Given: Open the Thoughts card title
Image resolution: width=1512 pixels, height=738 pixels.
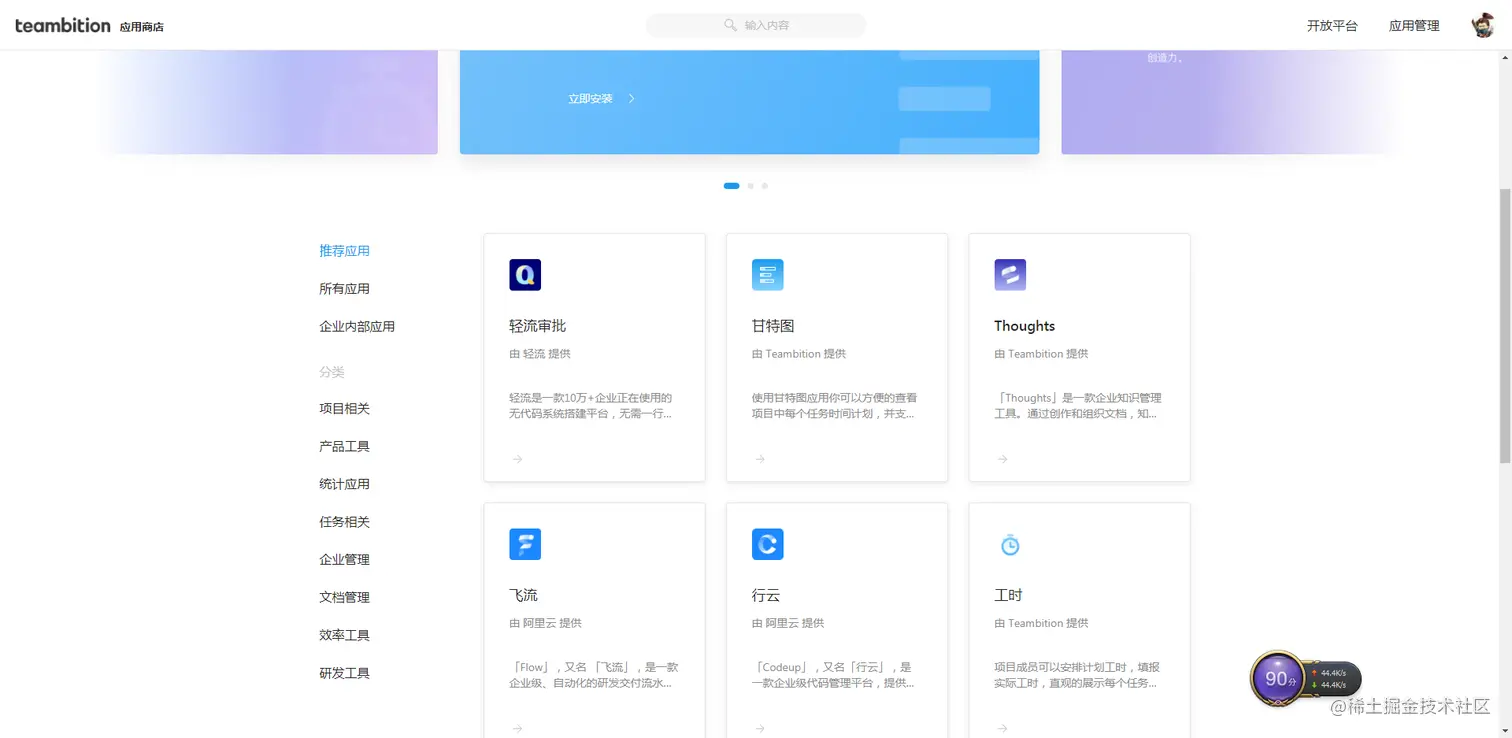Looking at the screenshot, I should pyautogui.click(x=1024, y=326).
